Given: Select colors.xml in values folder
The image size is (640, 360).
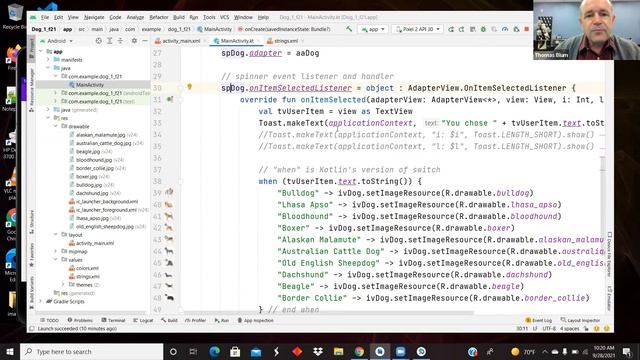Looking at the screenshot, I should [87, 268].
